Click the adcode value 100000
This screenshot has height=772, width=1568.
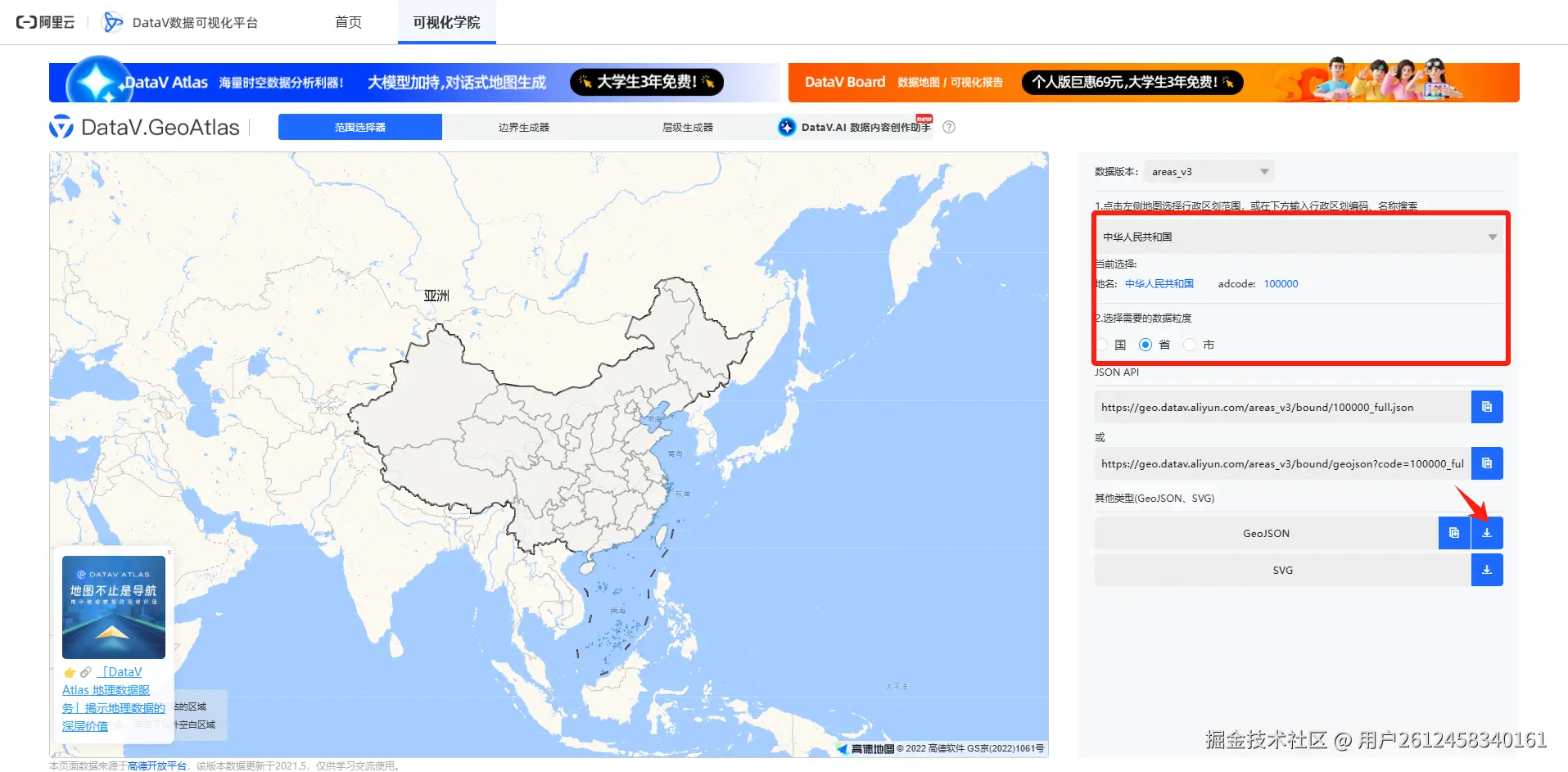click(x=1281, y=284)
